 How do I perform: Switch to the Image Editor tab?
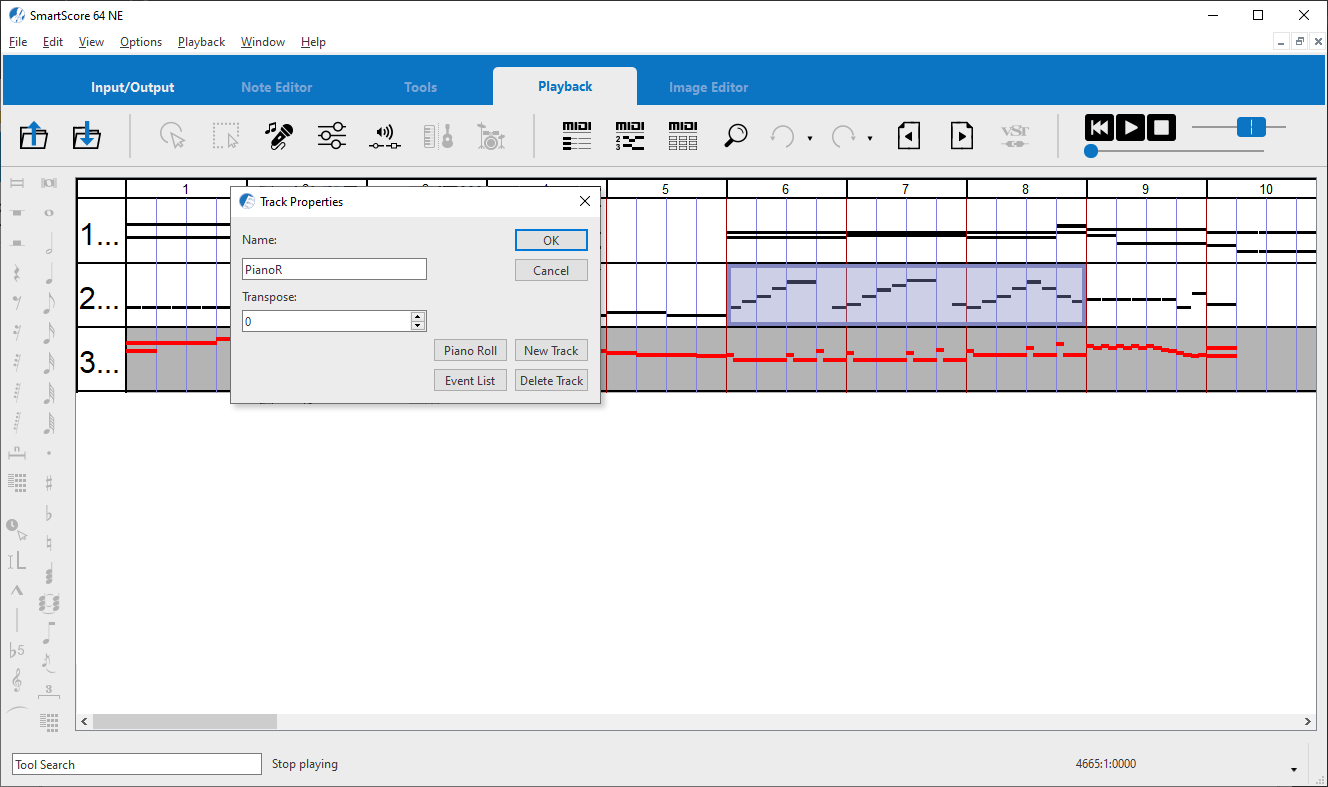coord(709,87)
